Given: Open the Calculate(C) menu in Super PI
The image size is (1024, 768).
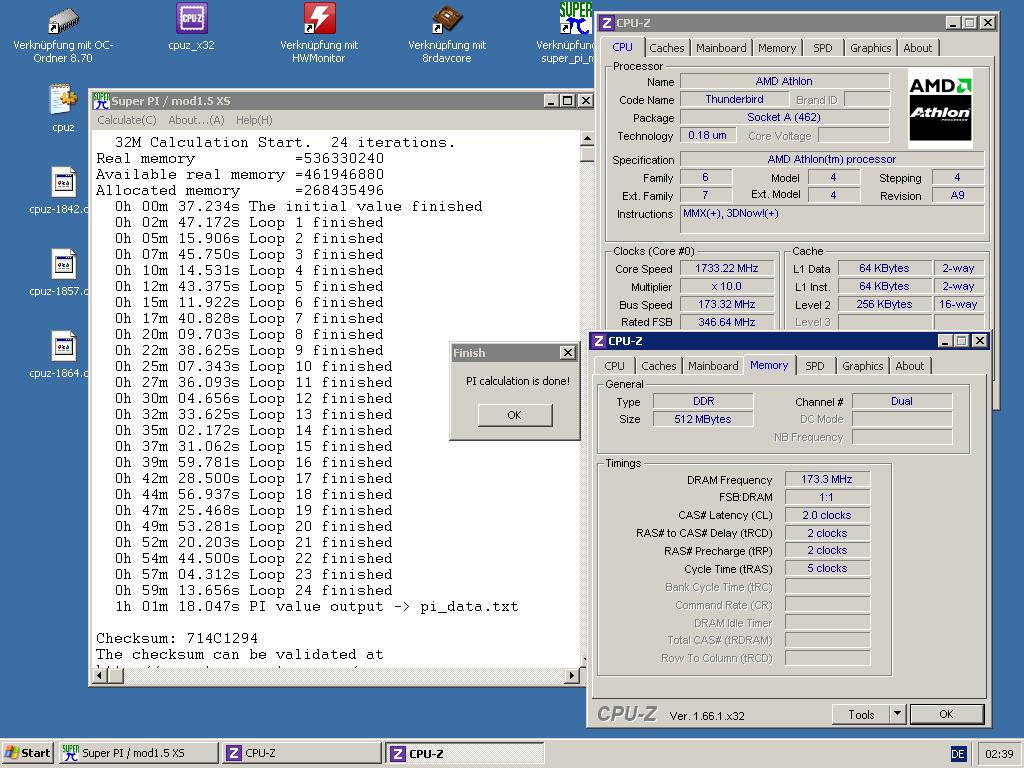Looking at the screenshot, I should click(127, 120).
